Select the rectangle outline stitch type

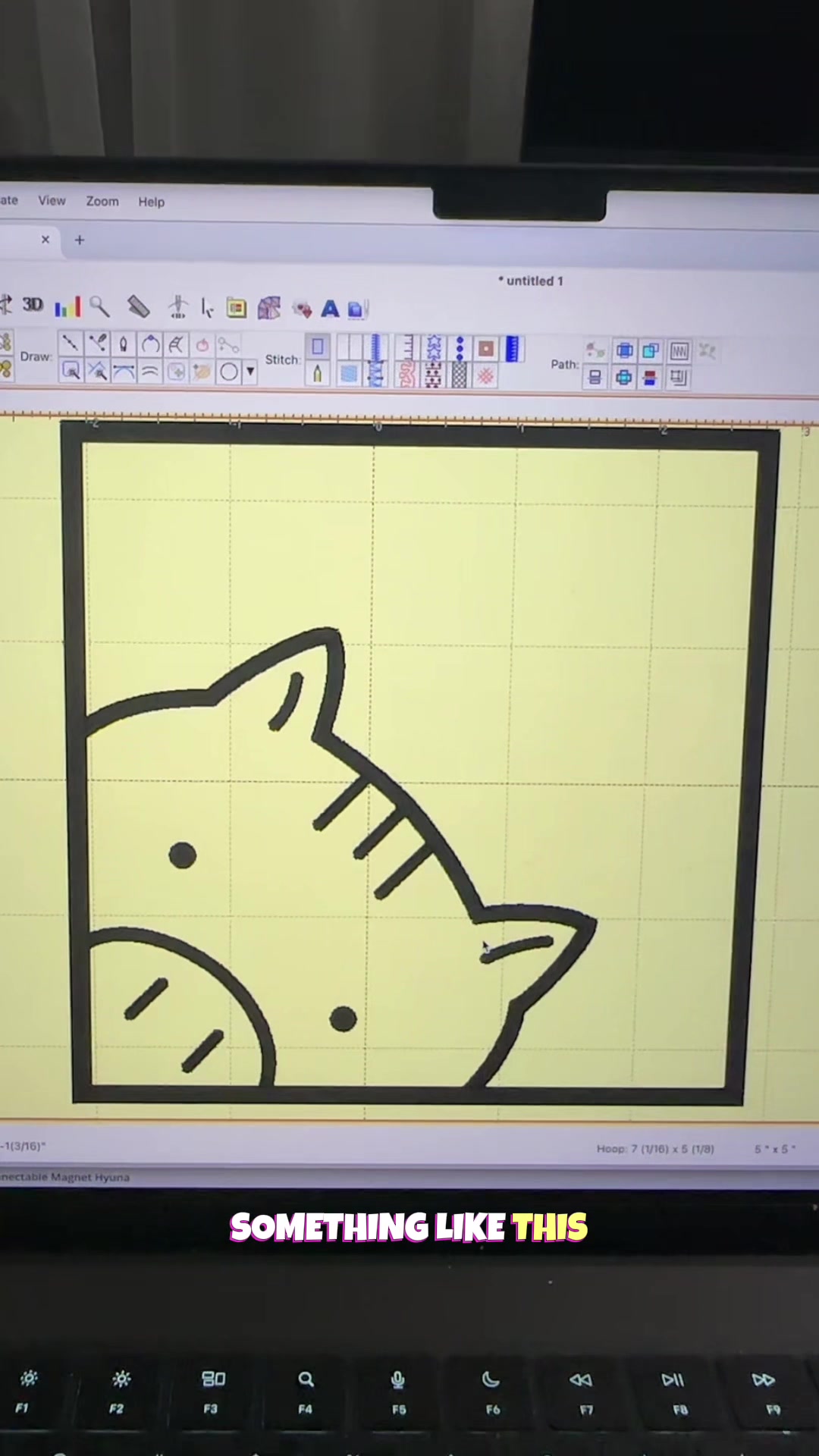(318, 347)
